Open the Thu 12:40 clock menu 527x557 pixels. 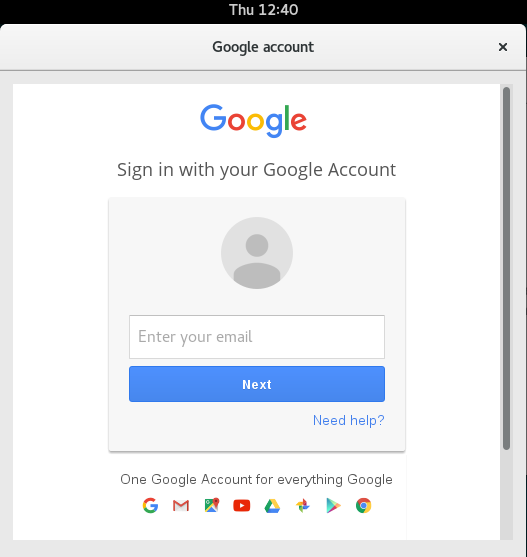click(264, 10)
